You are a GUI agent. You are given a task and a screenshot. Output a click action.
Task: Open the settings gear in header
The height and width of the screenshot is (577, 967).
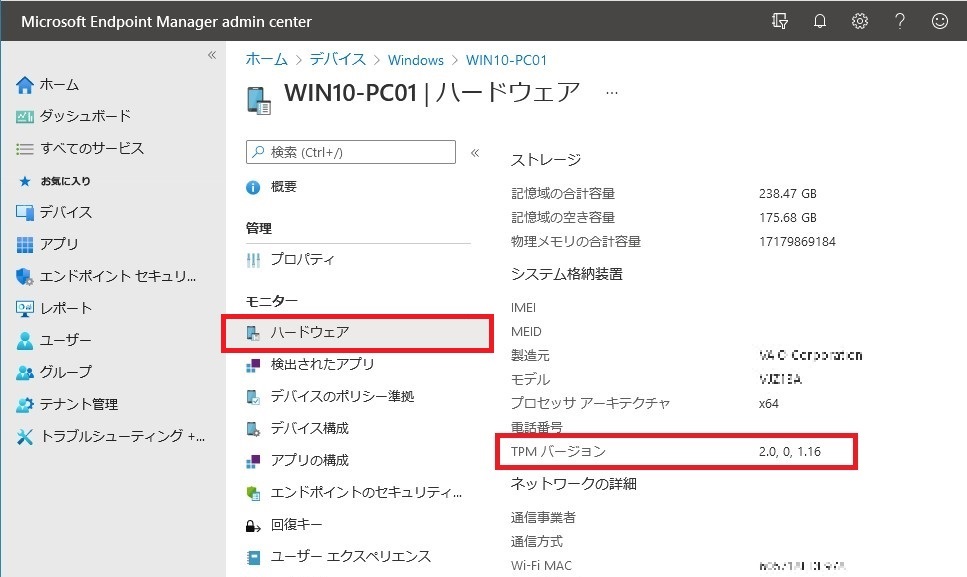(860, 21)
